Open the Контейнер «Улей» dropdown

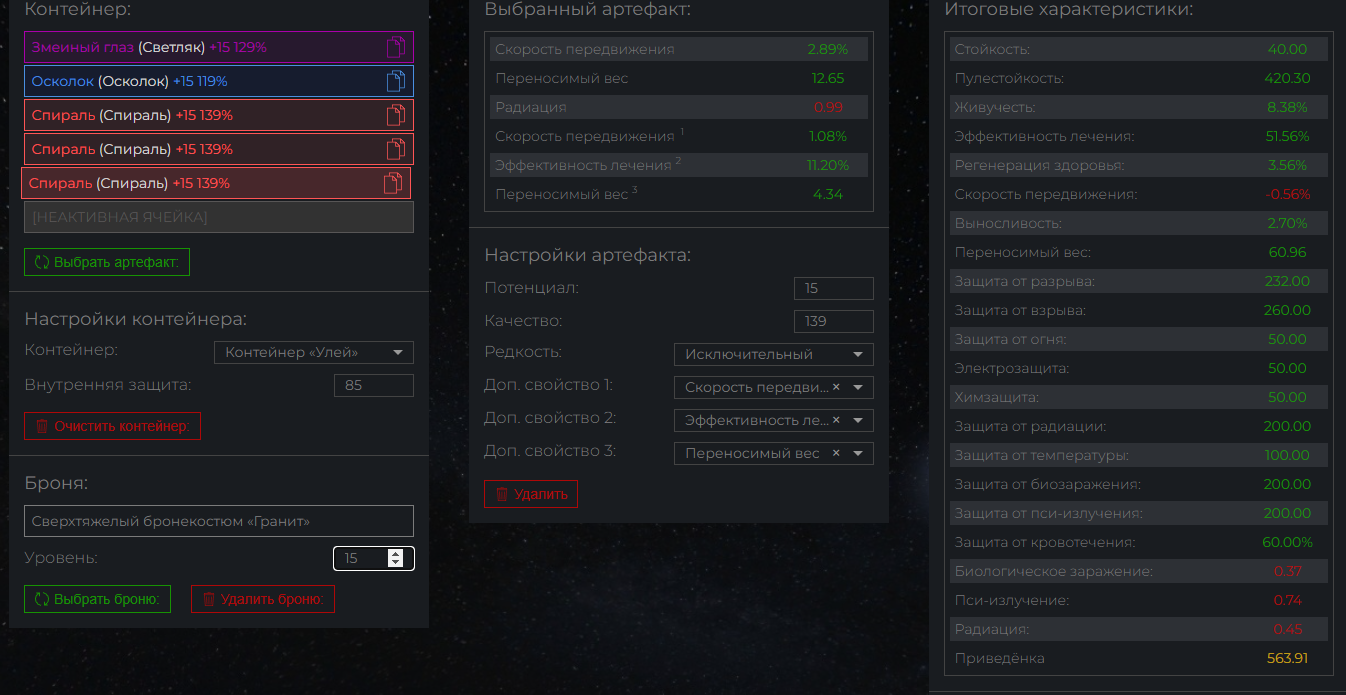coord(314,352)
